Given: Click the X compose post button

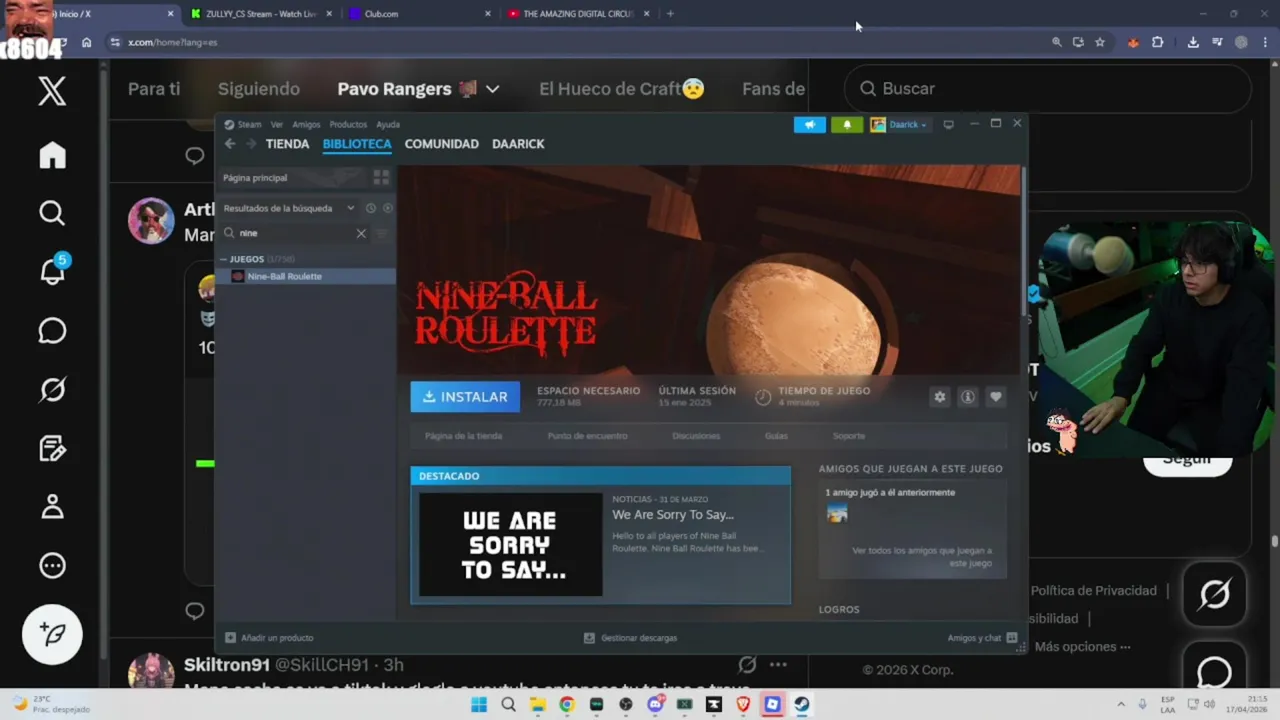Looking at the screenshot, I should tap(52, 634).
